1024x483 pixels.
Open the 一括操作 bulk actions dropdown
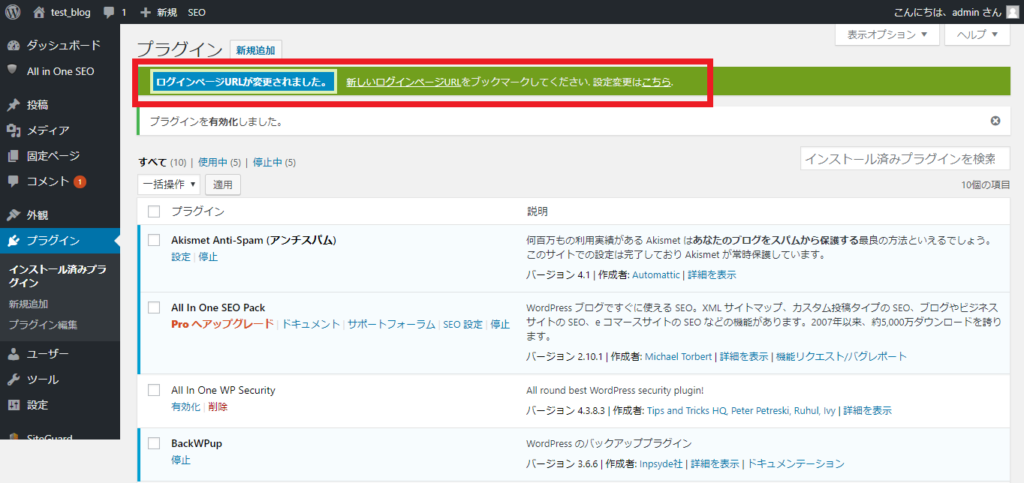168,184
